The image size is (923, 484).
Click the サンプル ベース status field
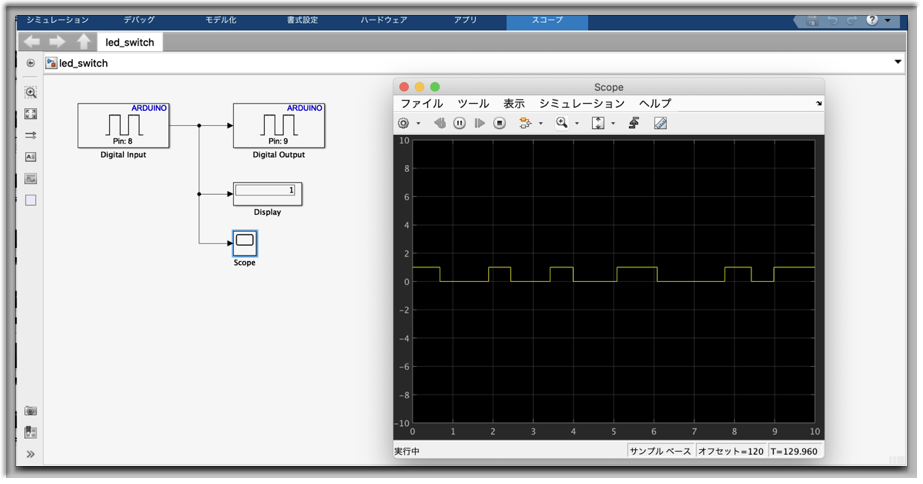click(x=660, y=451)
